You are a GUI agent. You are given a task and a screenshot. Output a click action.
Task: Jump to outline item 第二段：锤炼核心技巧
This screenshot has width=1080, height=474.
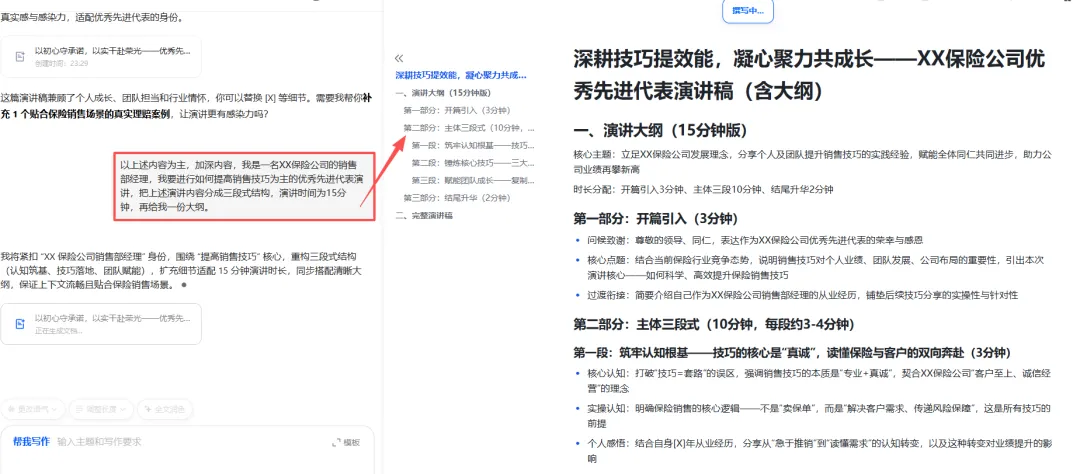pos(473,163)
